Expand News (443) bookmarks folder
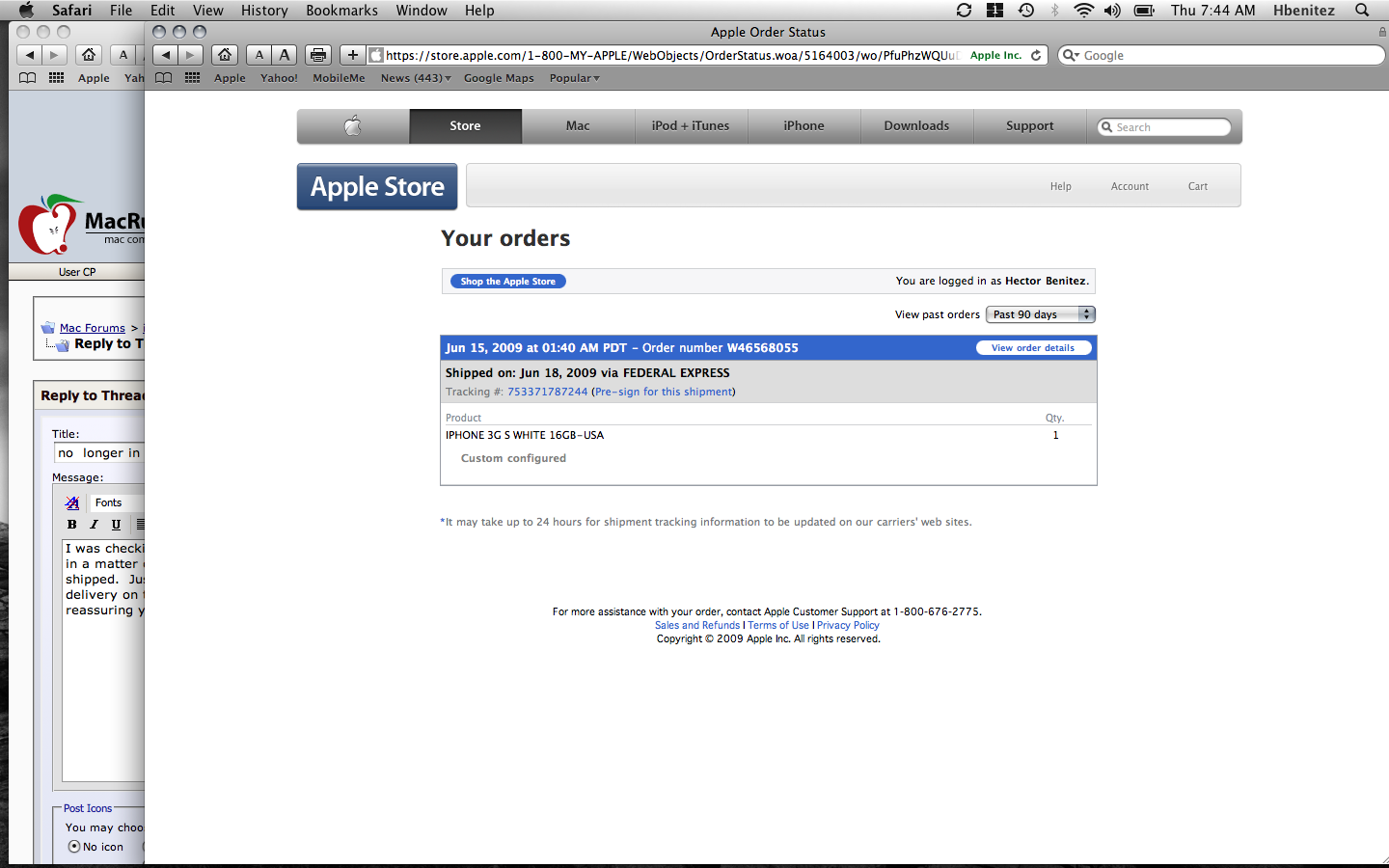The height and width of the screenshot is (868, 1389). point(416,78)
